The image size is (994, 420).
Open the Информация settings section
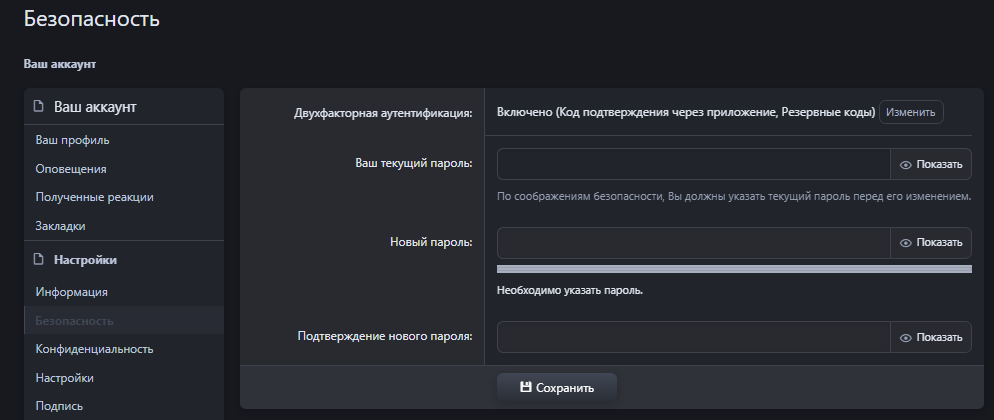click(x=71, y=292)
